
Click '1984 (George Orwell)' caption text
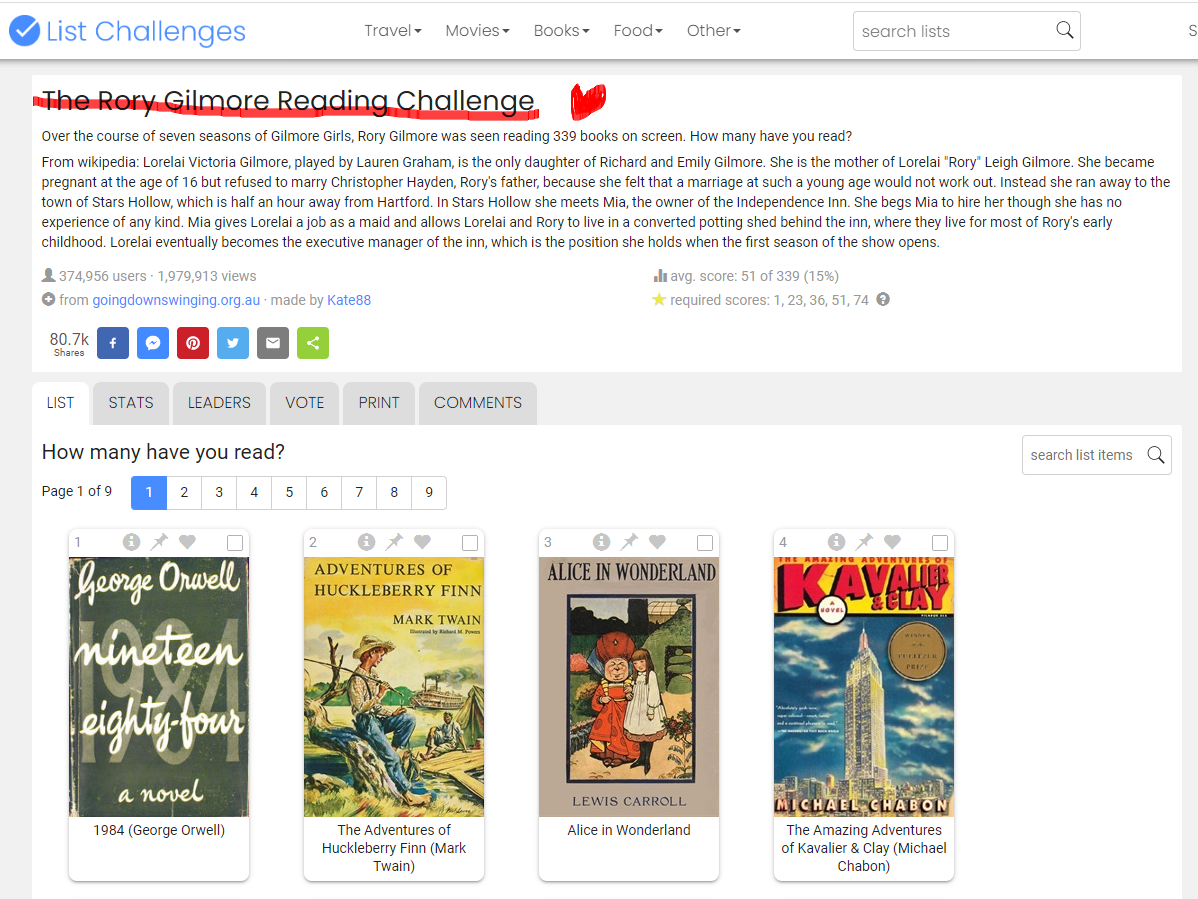point(159,830)
